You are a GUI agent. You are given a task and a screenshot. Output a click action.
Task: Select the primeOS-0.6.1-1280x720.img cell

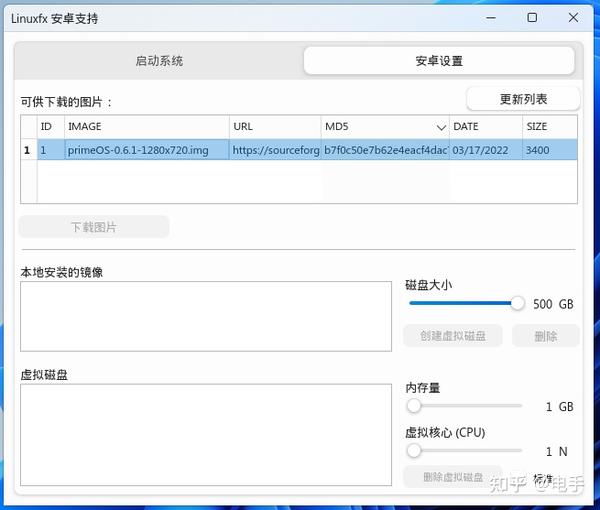[147, 150]
